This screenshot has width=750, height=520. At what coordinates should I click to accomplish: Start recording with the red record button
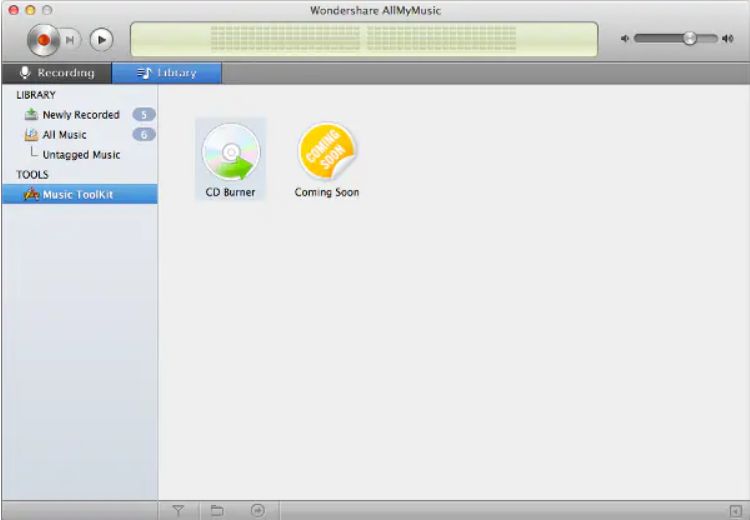click(x=43, y=40)
